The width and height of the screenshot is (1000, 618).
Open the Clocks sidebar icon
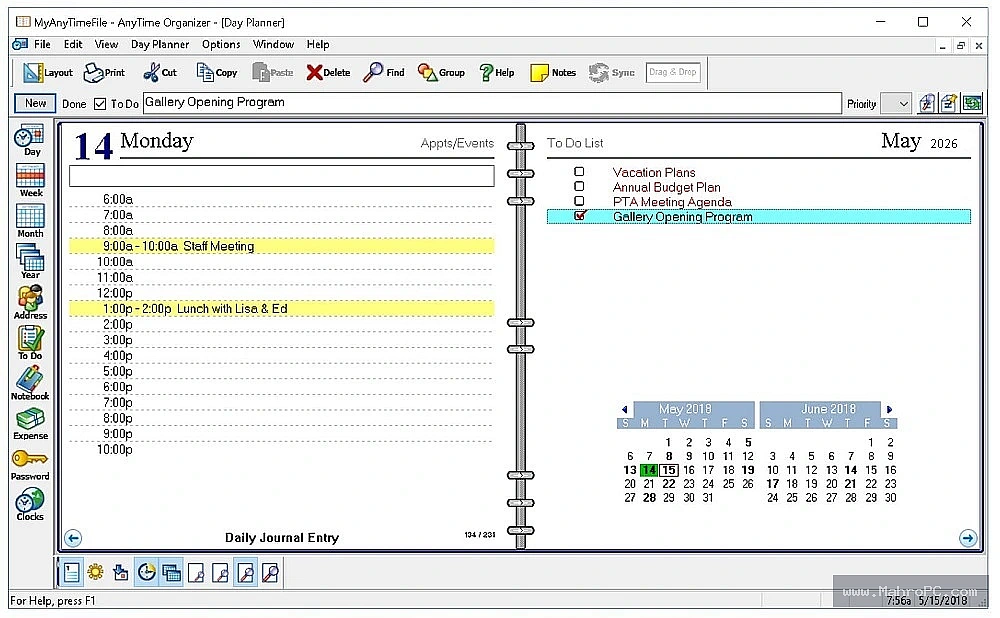(x=30, y=505)
